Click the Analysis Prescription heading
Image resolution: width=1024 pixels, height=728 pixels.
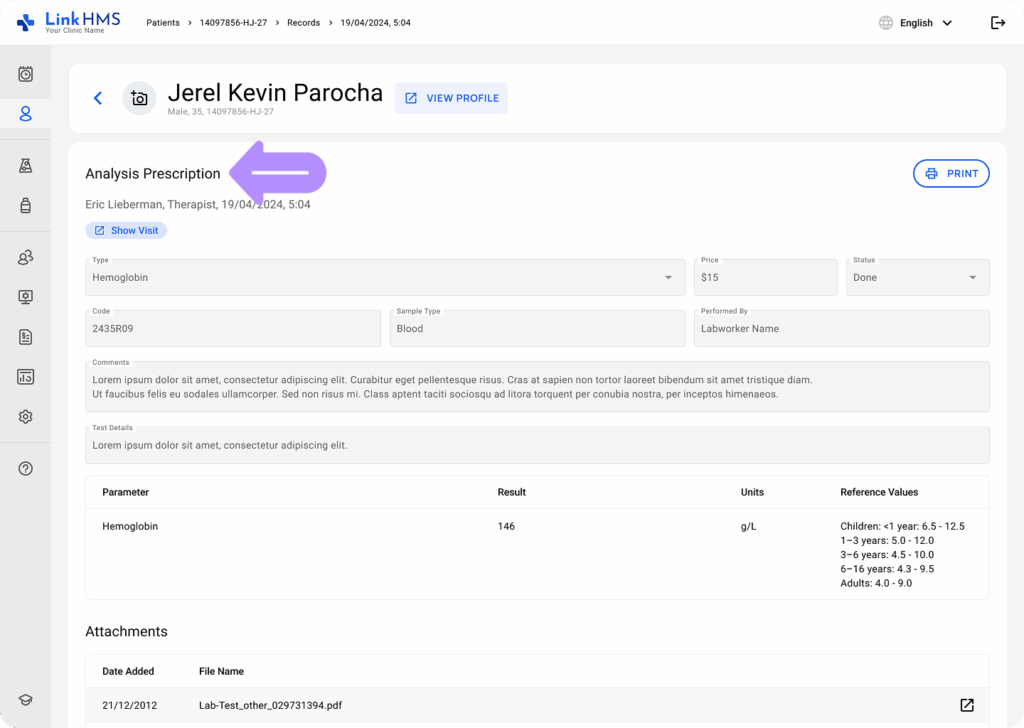[x=153, y=174]
